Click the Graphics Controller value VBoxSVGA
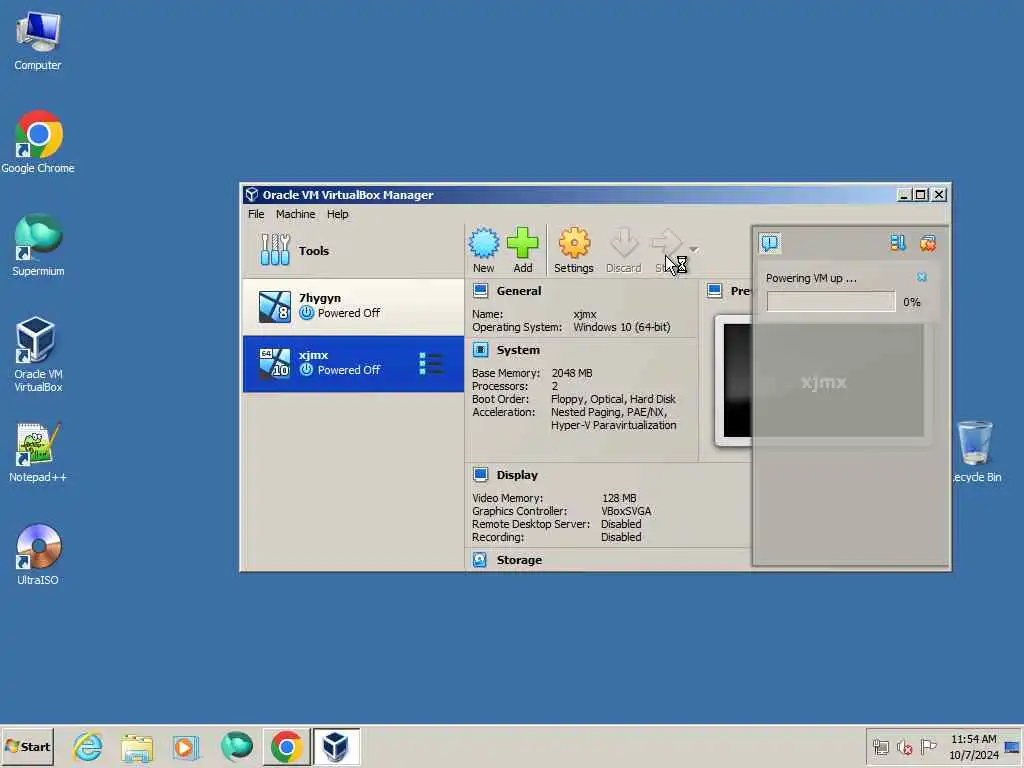The width and height of the screenshot is (1024, 768). click(x=626, y=511)
